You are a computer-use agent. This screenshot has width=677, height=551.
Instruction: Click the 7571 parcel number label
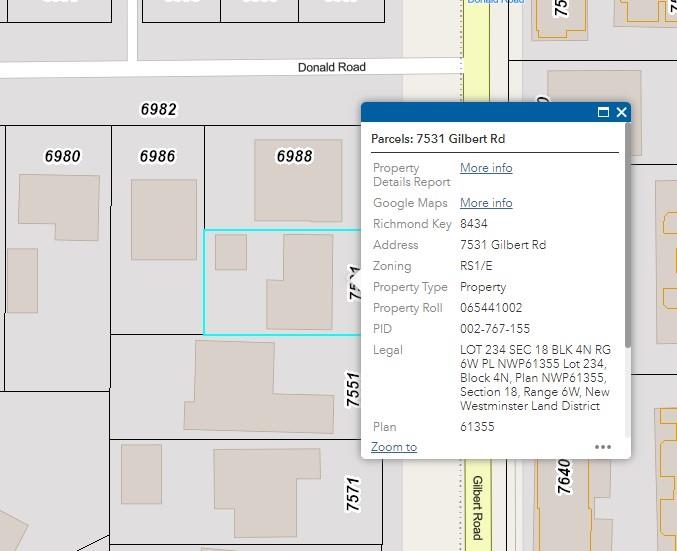[352, 495]
